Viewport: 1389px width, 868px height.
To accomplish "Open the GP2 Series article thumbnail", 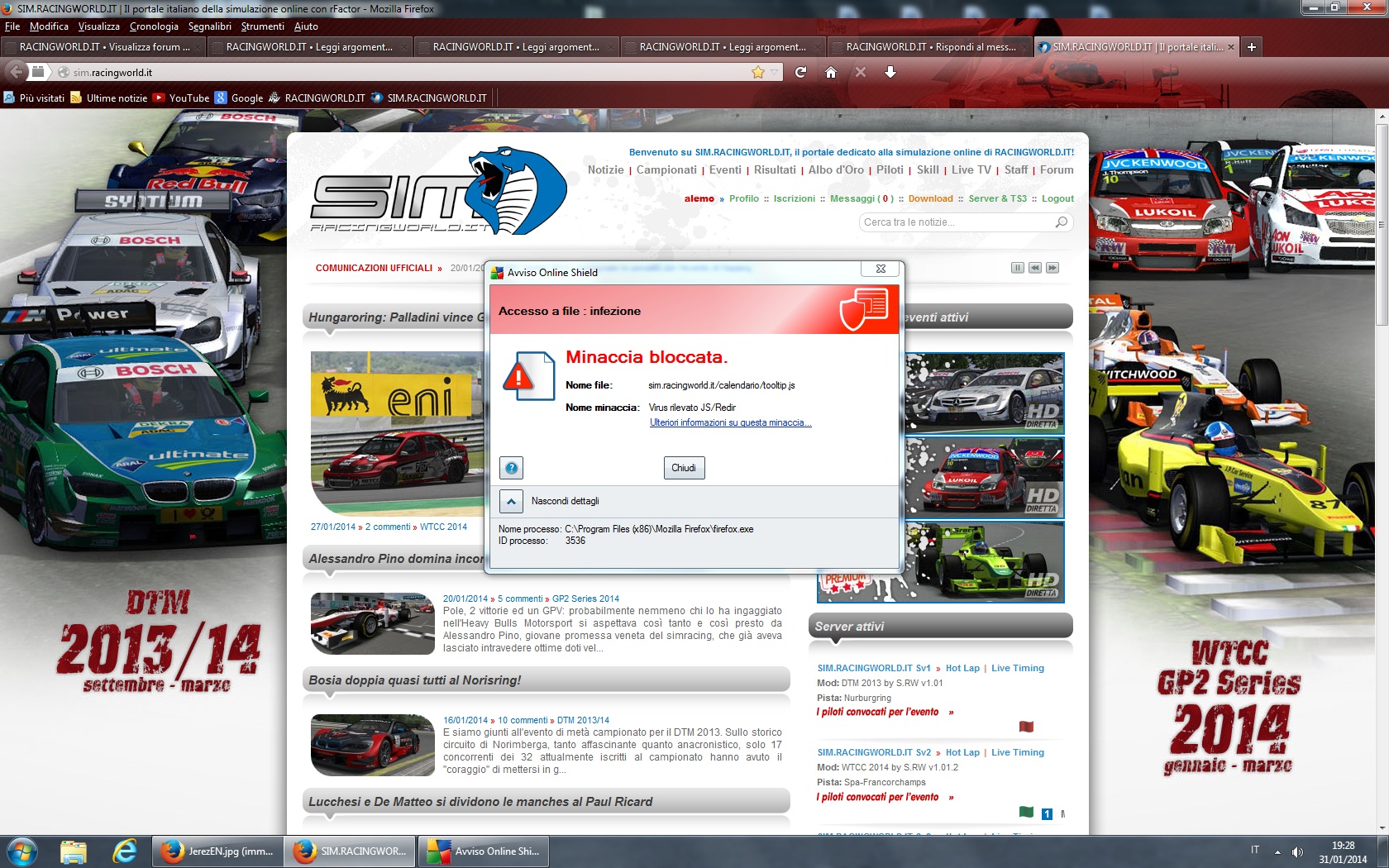I will (x=372, y=623).
